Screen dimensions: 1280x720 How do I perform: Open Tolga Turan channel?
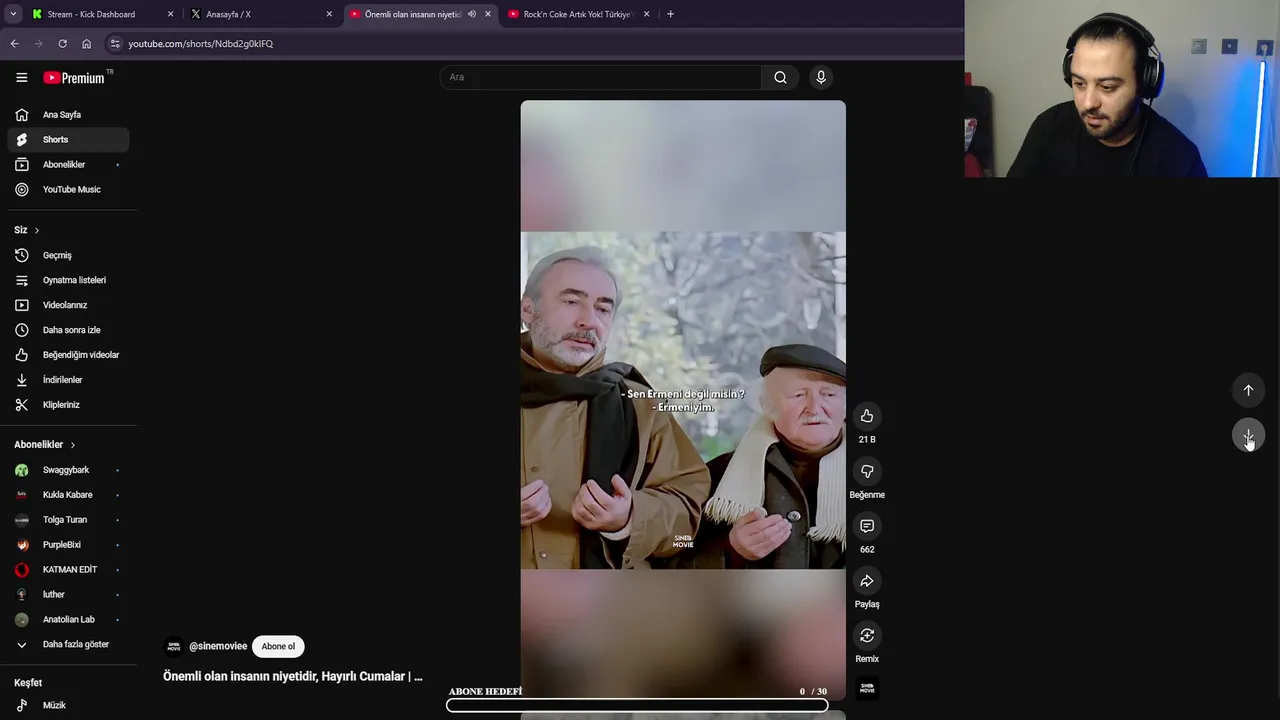coord(68,520)
